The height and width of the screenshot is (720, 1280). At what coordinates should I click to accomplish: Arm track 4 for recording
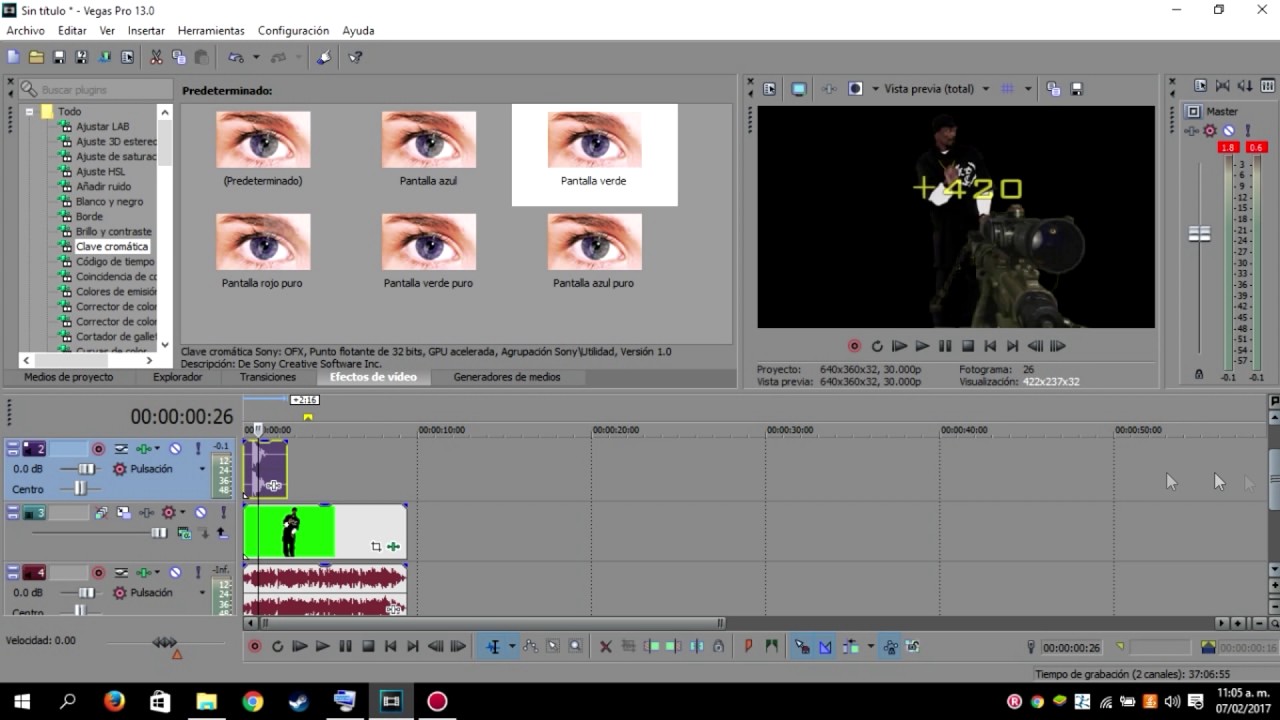(x=98, y=573)
